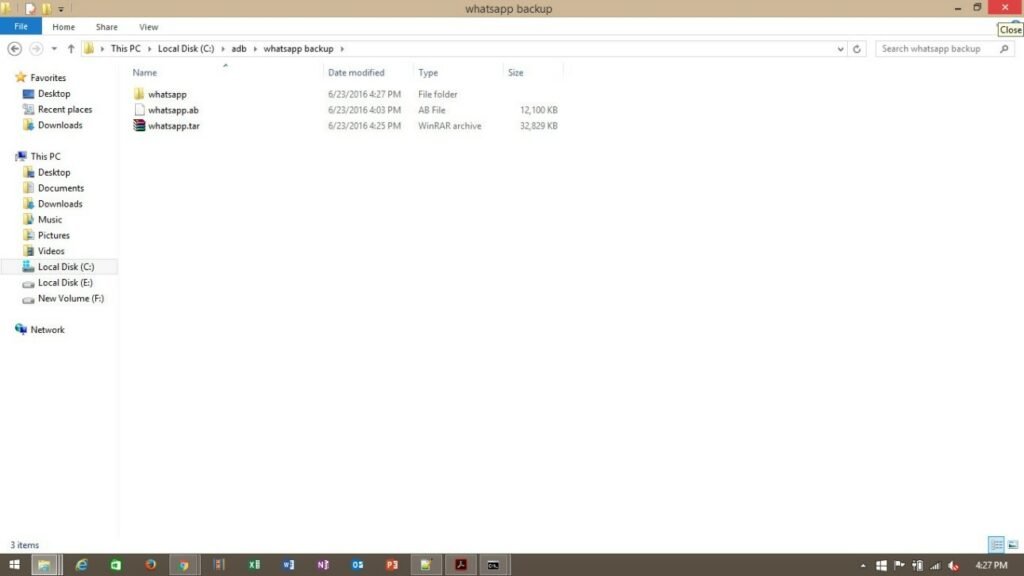
Task: Open Command Prompt from taskbar
Action: (494, 565)
